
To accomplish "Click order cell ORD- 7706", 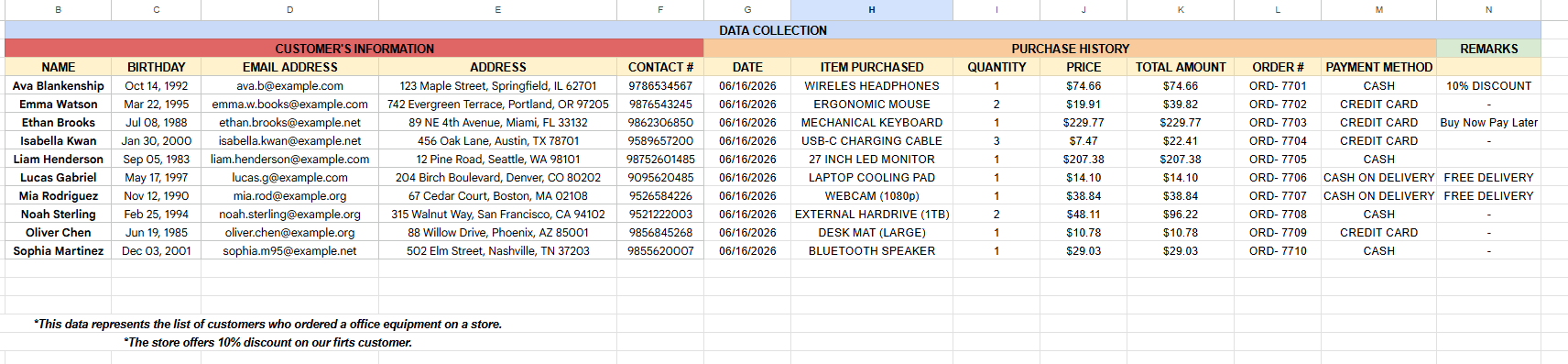I will coord(1278,177).
